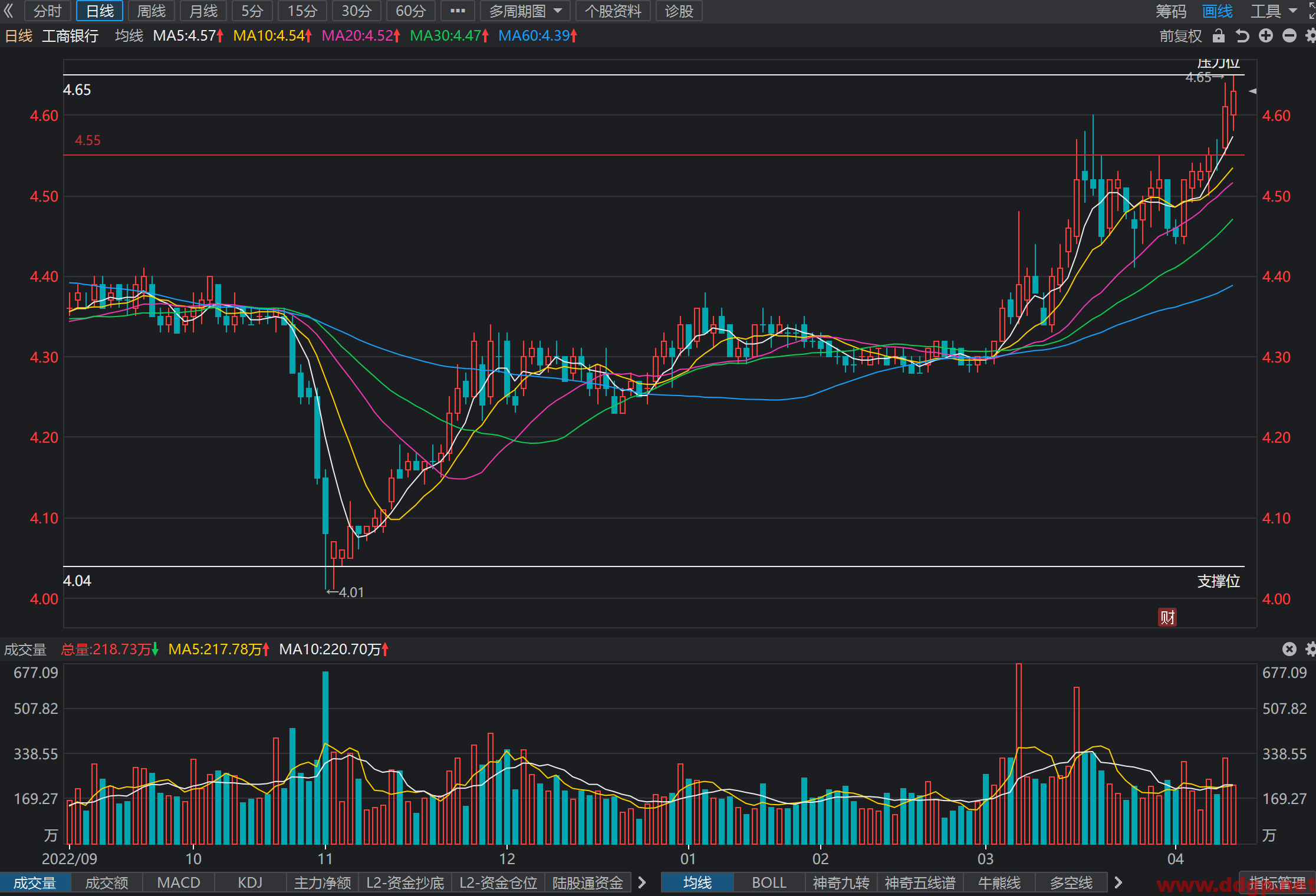Click the undo arrow icon in chart header

[x=1242, y=36]
